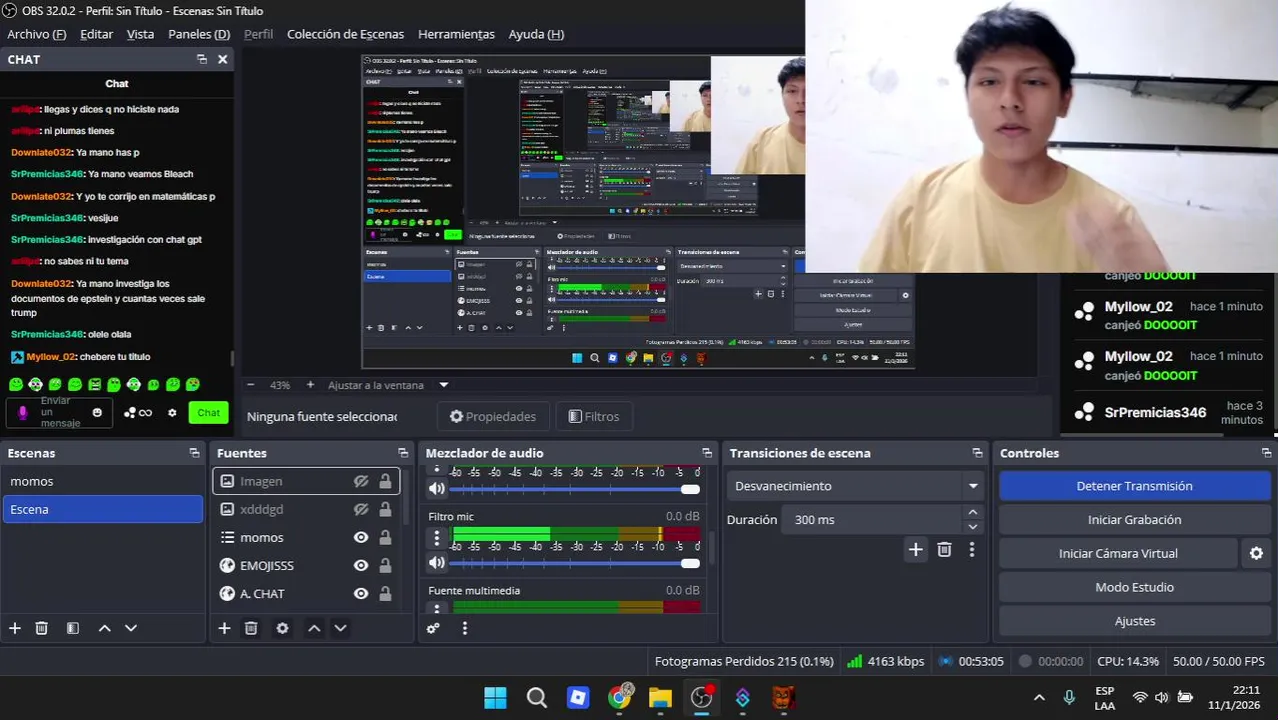This screenshot has width=1278, height=720.
Task: Open Herramientas menu
Action: 456,34
